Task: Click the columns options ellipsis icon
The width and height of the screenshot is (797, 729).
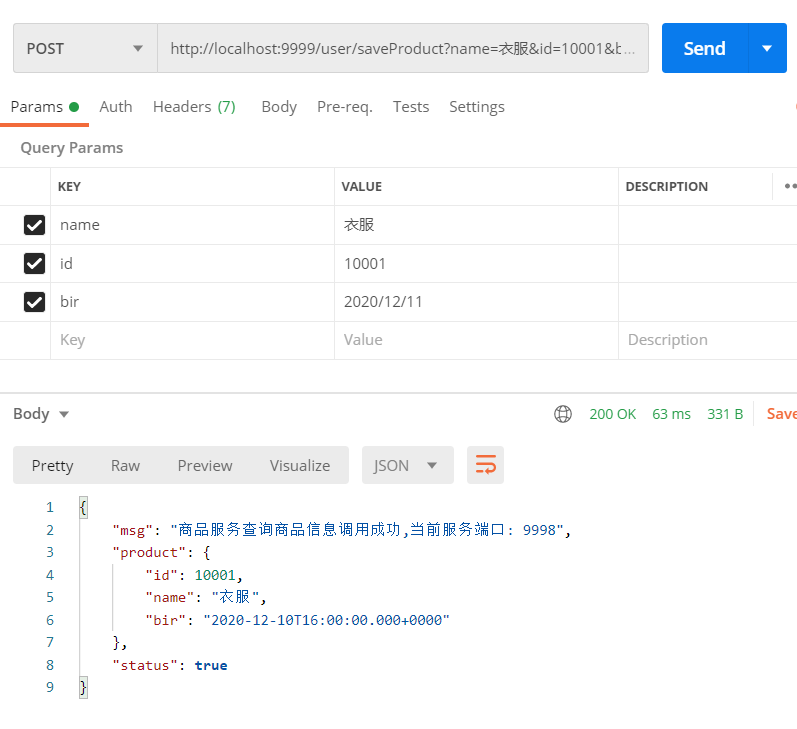Action: 790,186
